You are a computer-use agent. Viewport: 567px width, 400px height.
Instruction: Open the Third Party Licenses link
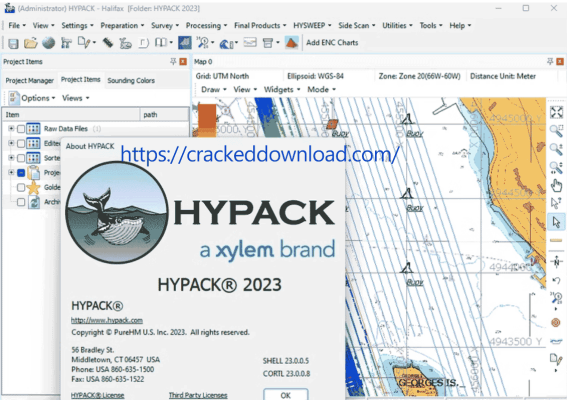(198, 395)
